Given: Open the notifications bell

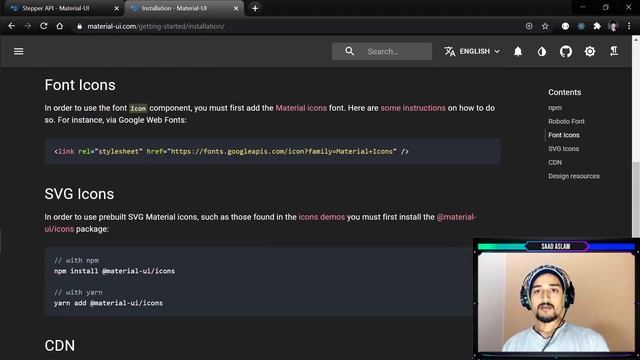Looking at the screenshot, I should pyautogui.click(x=518, y=51).
